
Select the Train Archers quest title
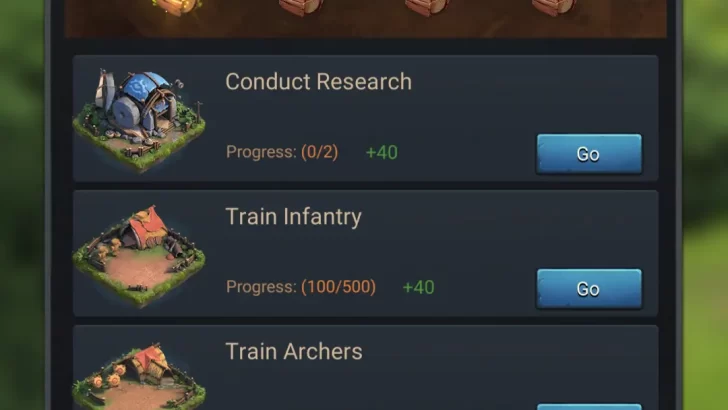pos(294,351)
